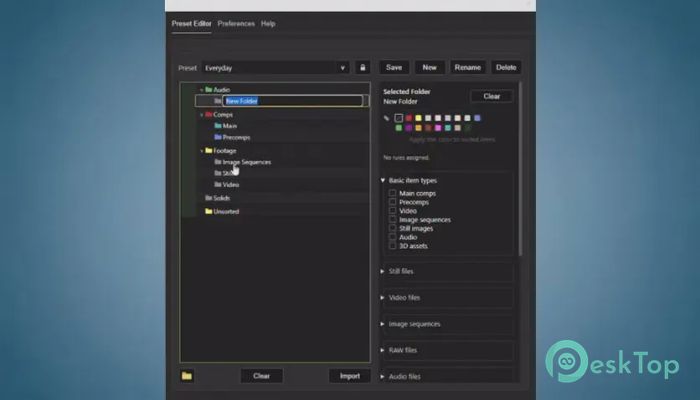
Task: Select the Main folder in the tree
Action: pos(229,126)
